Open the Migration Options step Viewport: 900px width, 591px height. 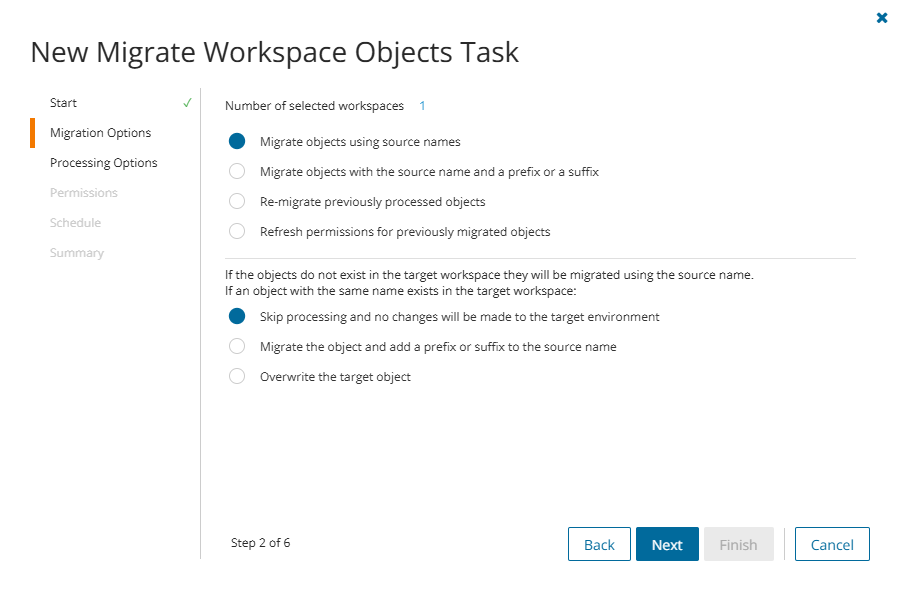(x=100, y=133)
